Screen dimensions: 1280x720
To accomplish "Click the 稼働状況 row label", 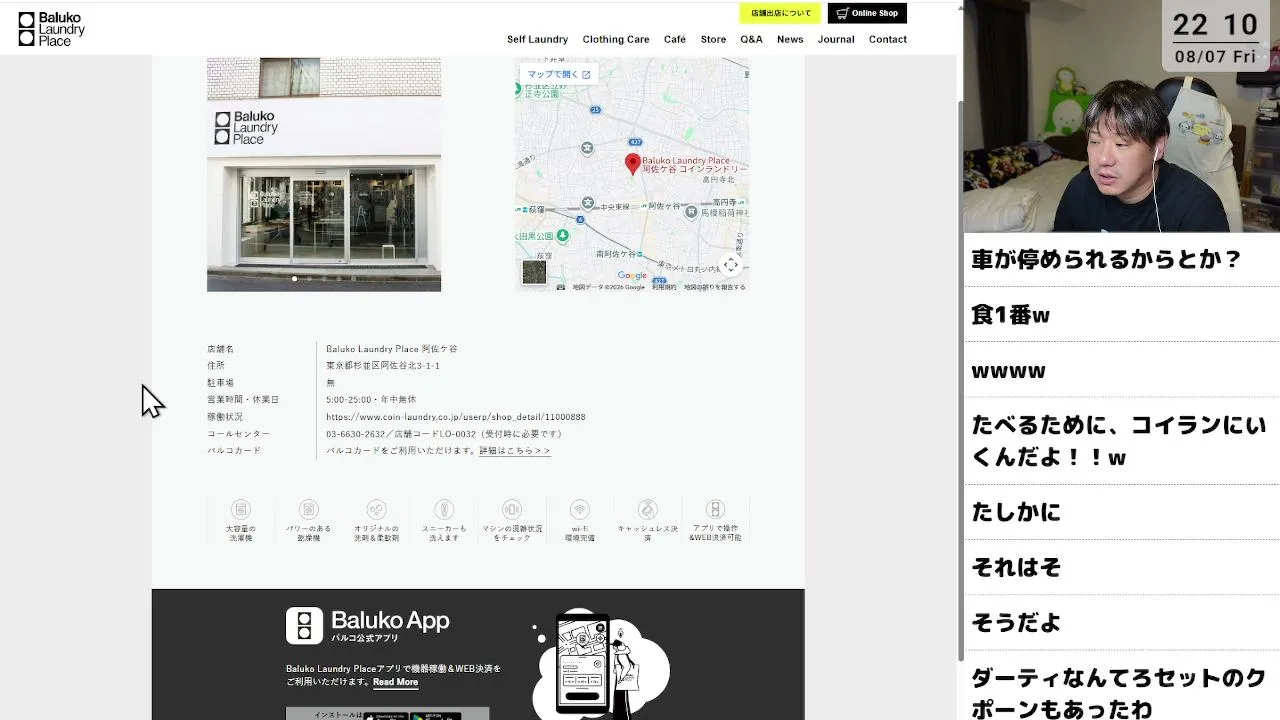I will tap(225, 417).
